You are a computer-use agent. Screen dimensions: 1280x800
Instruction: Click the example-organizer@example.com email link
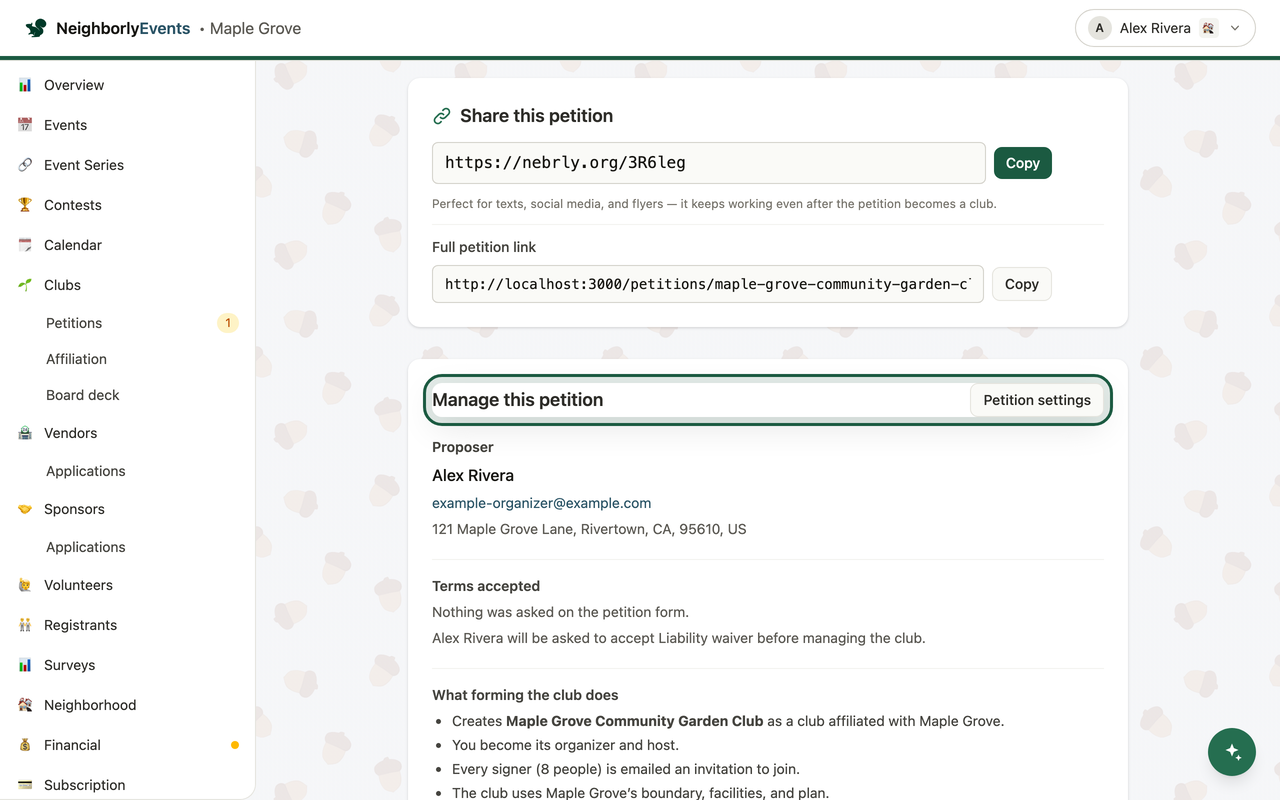coord(541,503)
